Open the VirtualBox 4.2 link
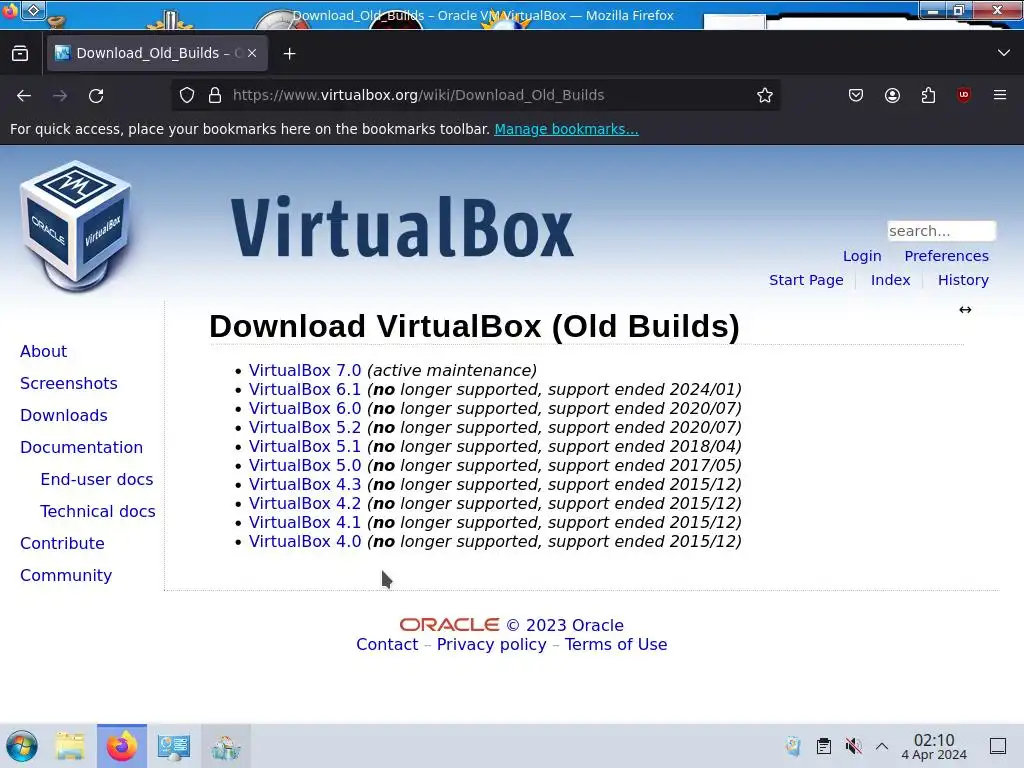The width and height of the screenshot is (1024, 768). (x=305, y=503)
